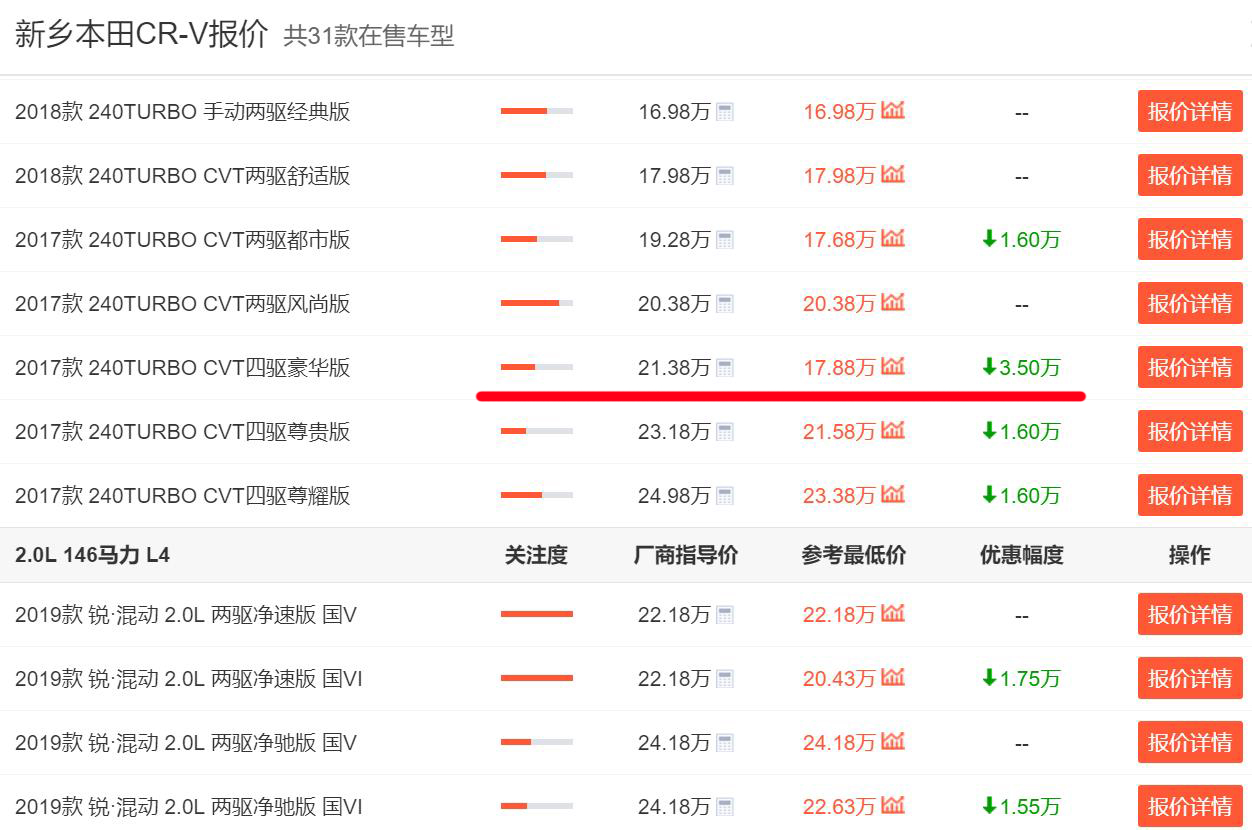1252x830 pixels.
Task: Click attention bar for 2017款 CVT两驱风尚版
Action: tap(537, 303)
